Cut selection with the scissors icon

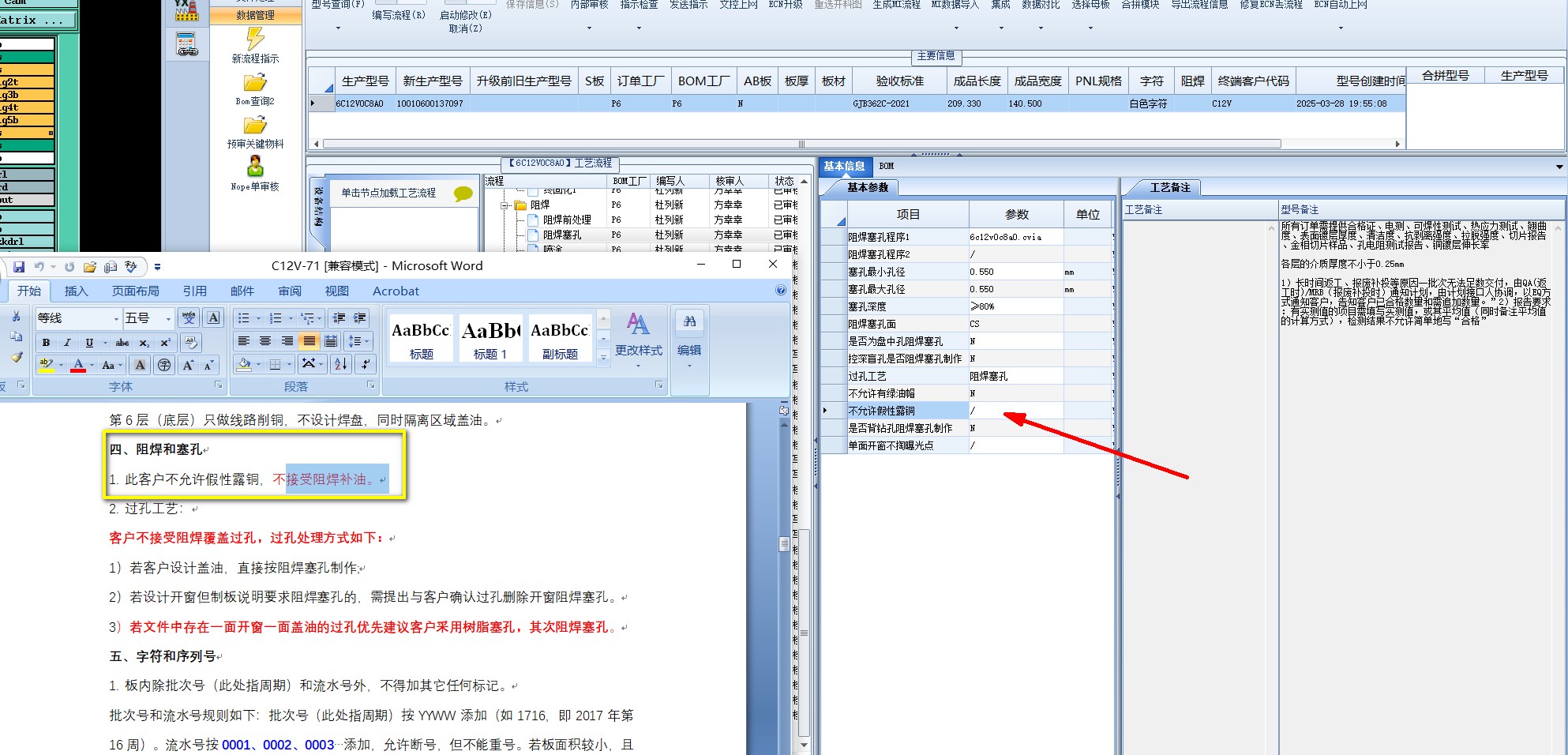(x=16, y=317)
